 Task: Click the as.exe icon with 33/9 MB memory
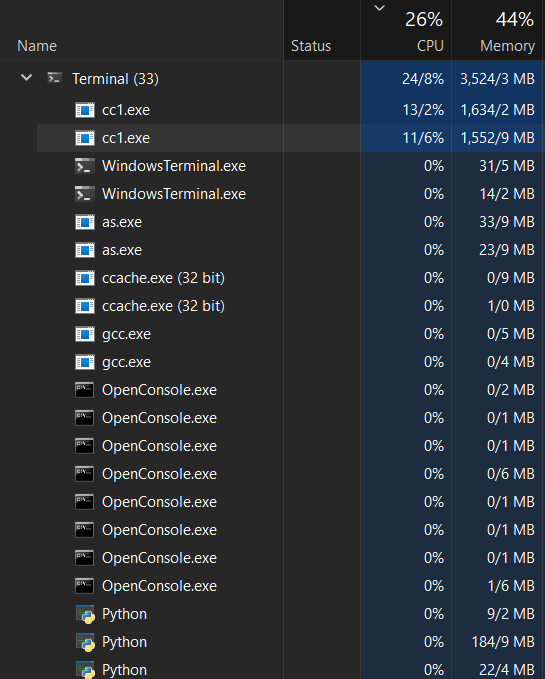click(x=85, y=222)
